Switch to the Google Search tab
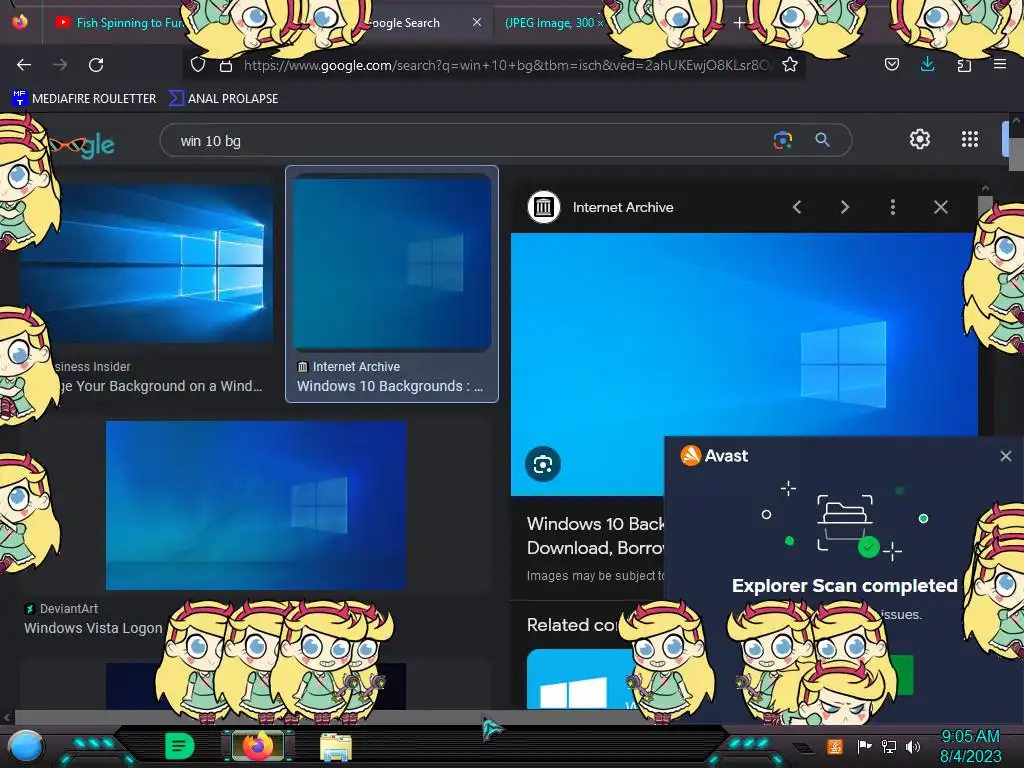1024x768 pixels. click(x=405, y=22)
